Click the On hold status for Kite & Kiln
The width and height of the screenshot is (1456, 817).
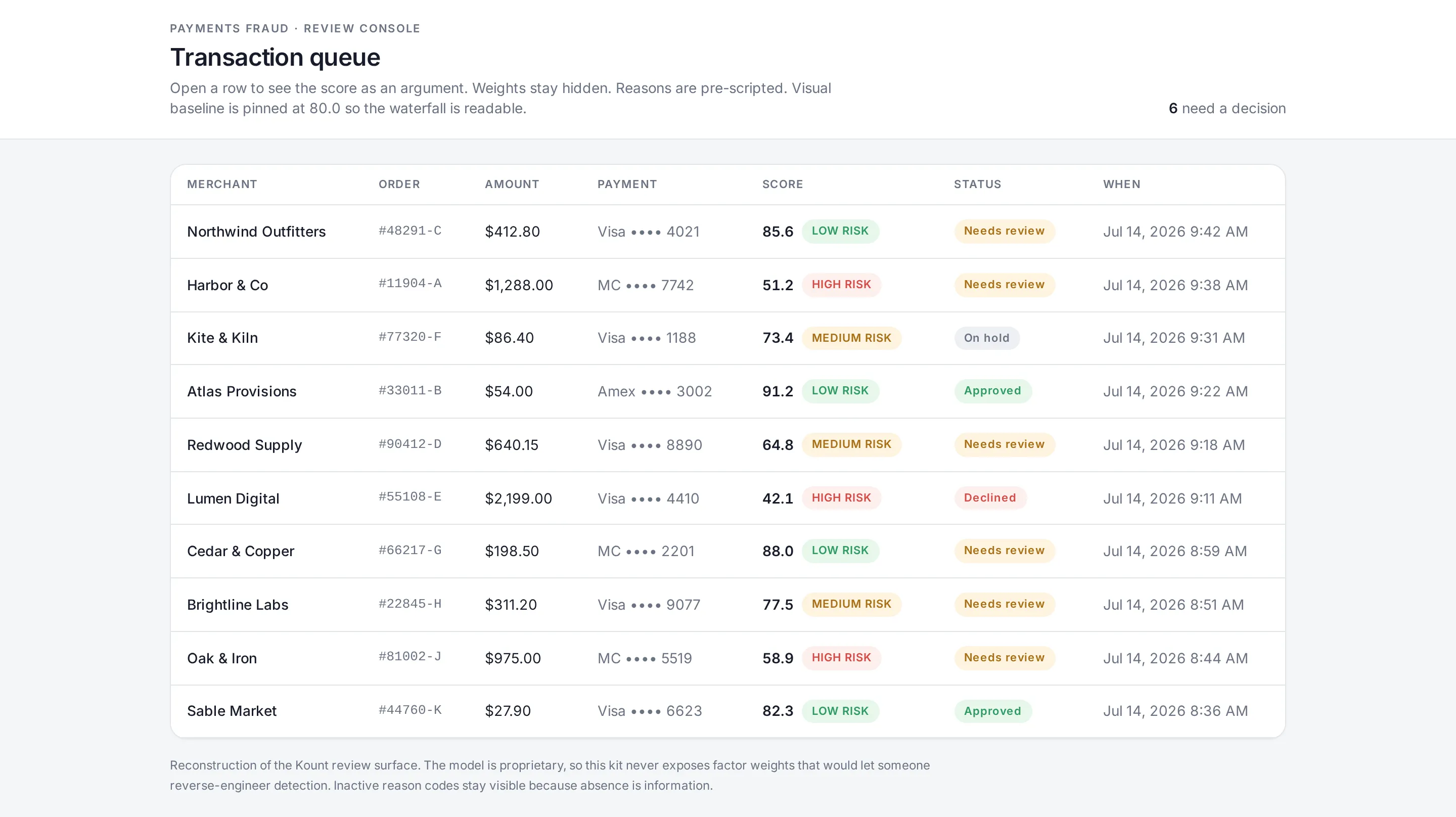click(986, 338)
